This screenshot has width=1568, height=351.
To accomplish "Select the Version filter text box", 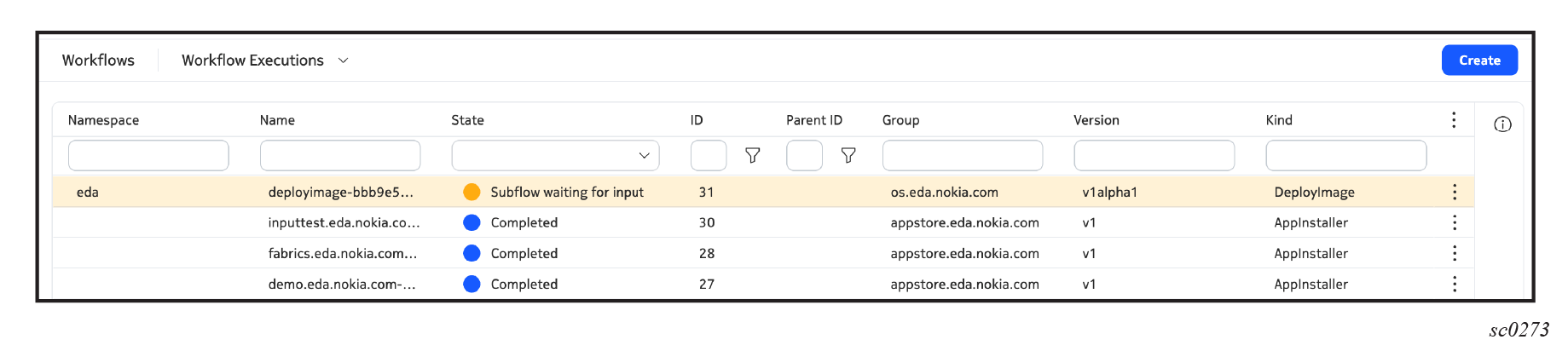I will click(1154, 155).
